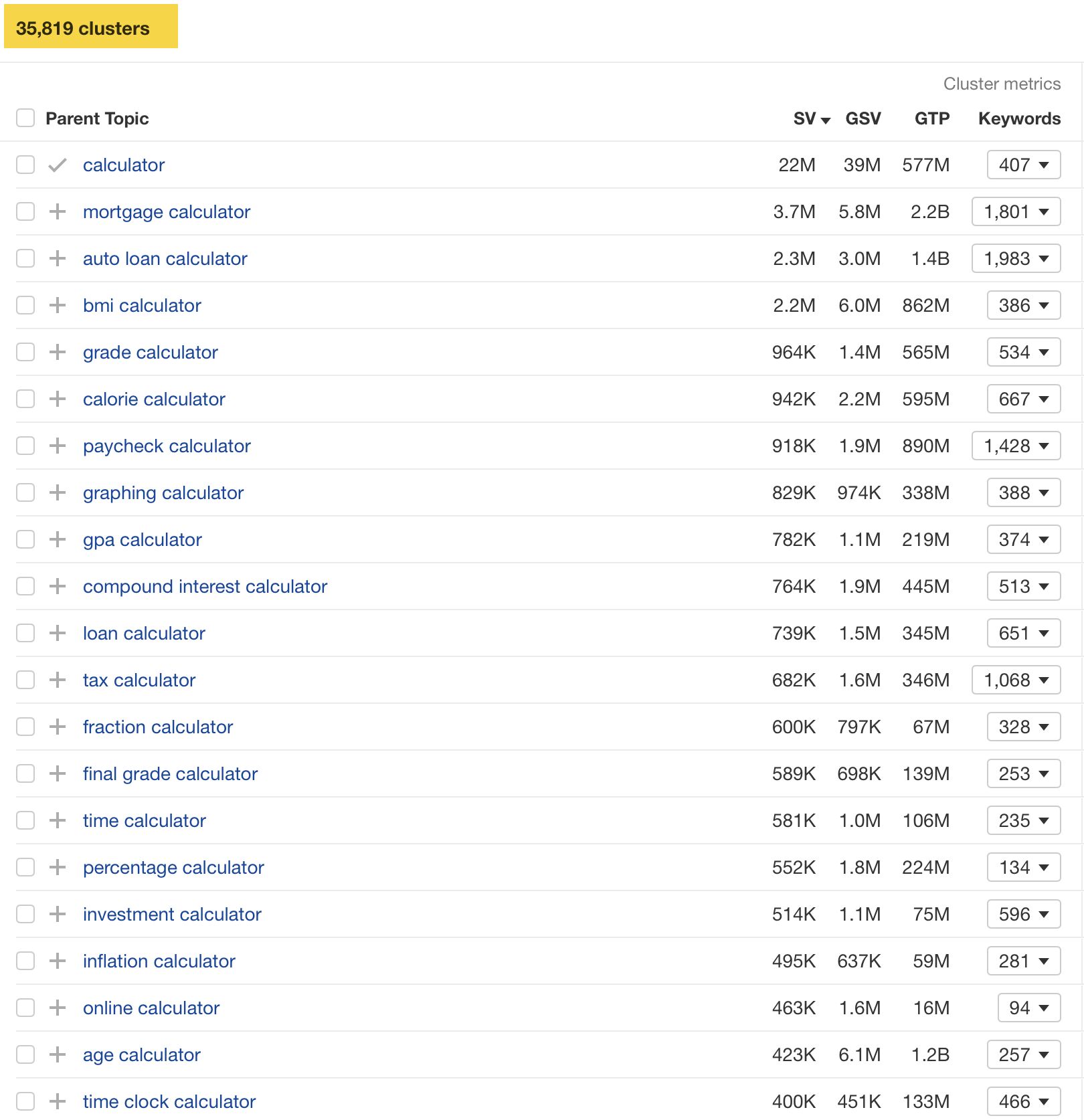The height and width of the screenshot is (1120, 1084).
Task: Check the checkbox for inflation calculator
Action: (x=25, y=961)
